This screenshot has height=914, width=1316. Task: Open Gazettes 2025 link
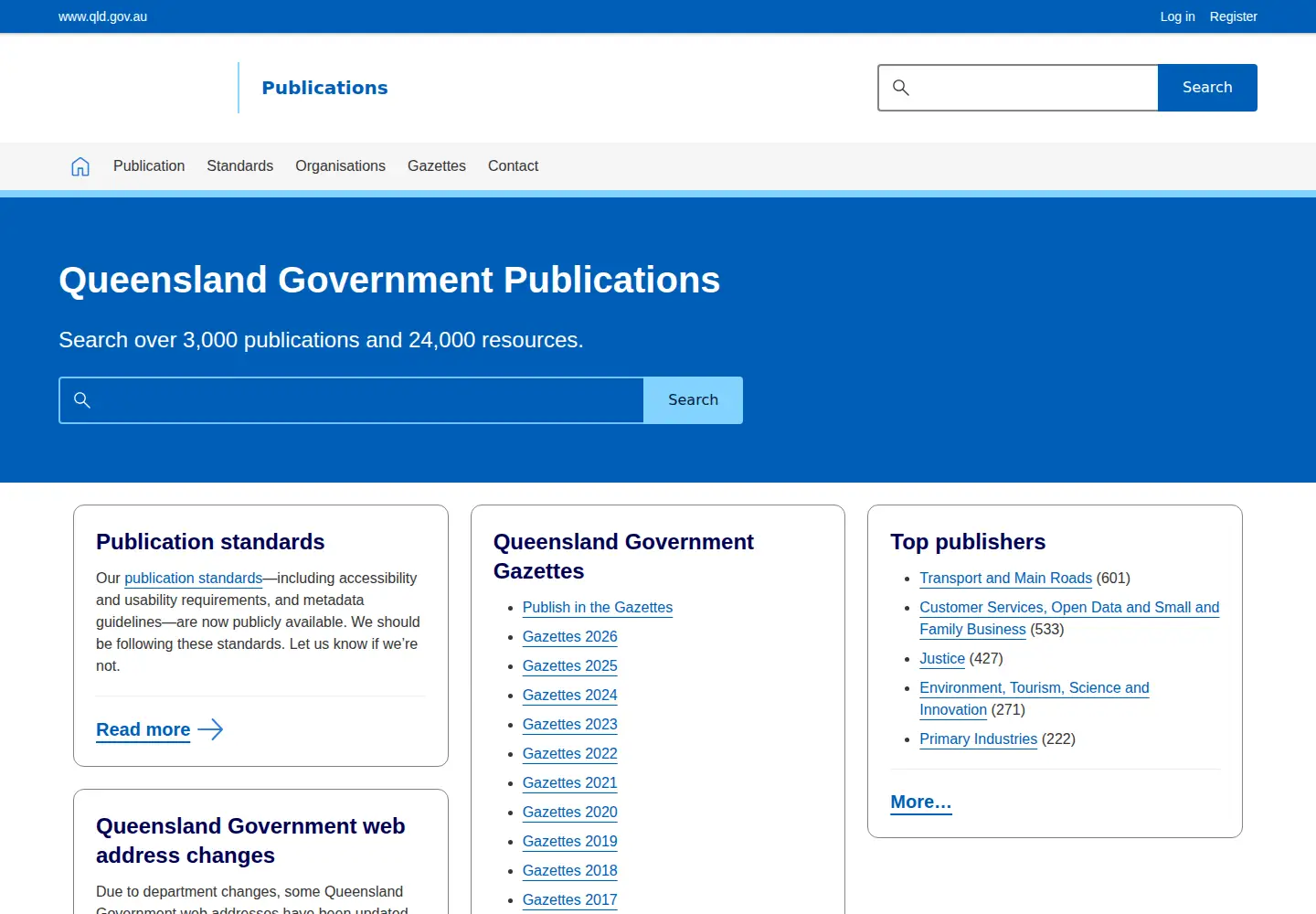(570, 666)
